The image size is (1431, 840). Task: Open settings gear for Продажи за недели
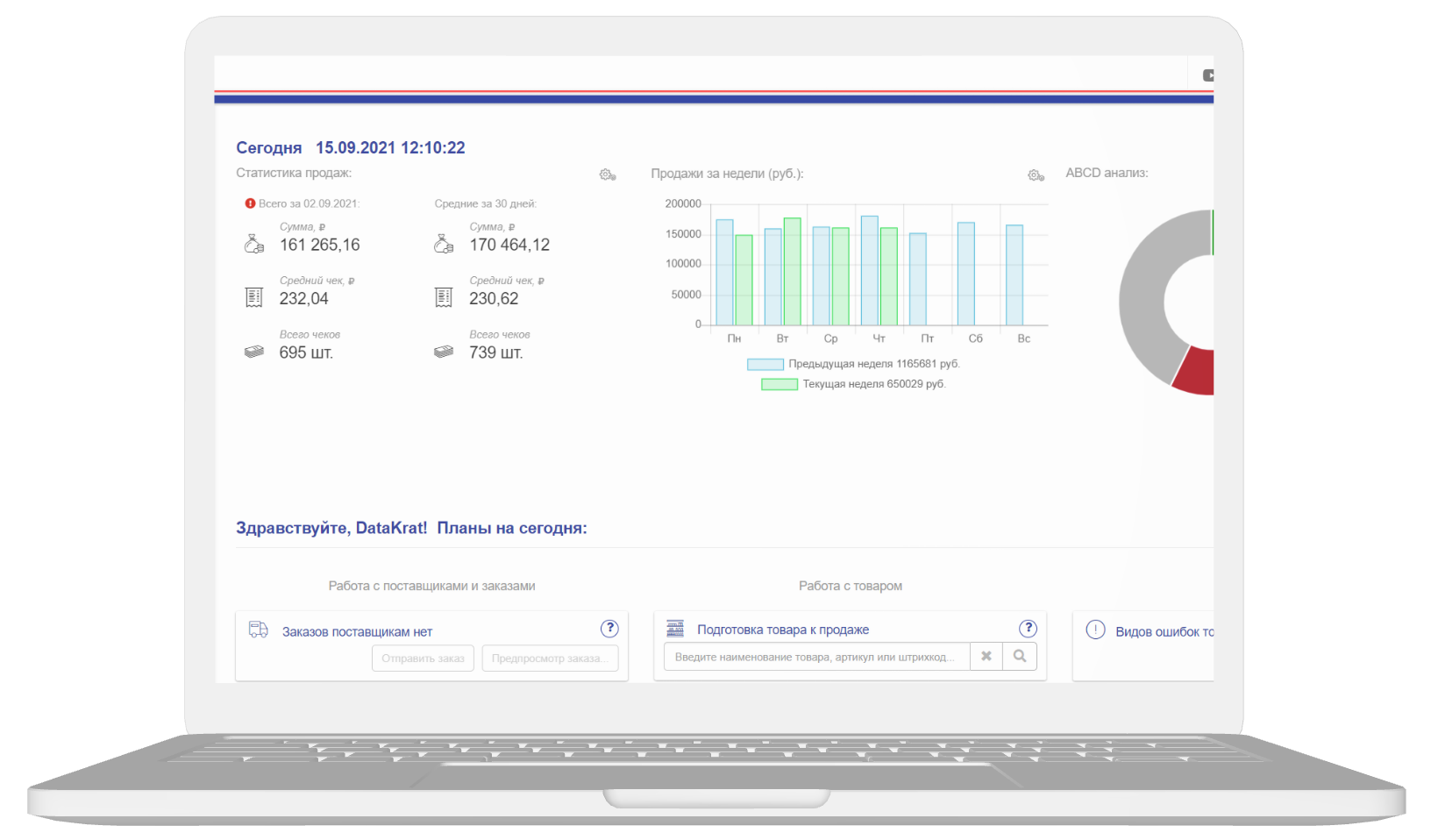click(x=1036, y=175)
